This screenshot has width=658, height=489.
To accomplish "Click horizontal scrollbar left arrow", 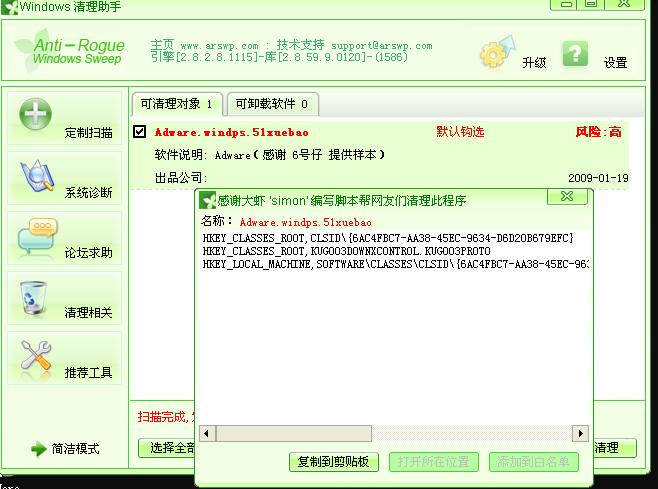I will [206, 433].
